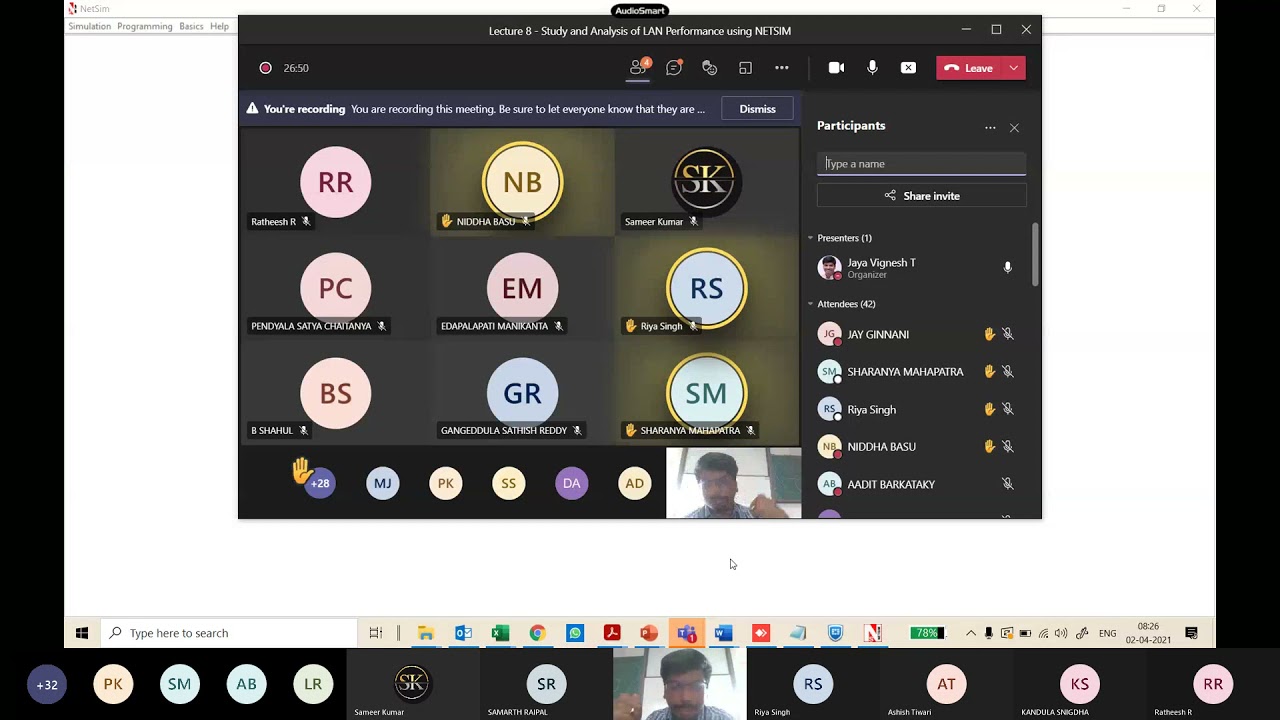Open the breakout rooms icon
The height and width of the screenshot is (720, 1280).
pyautogui.click(x=745, y=68)
